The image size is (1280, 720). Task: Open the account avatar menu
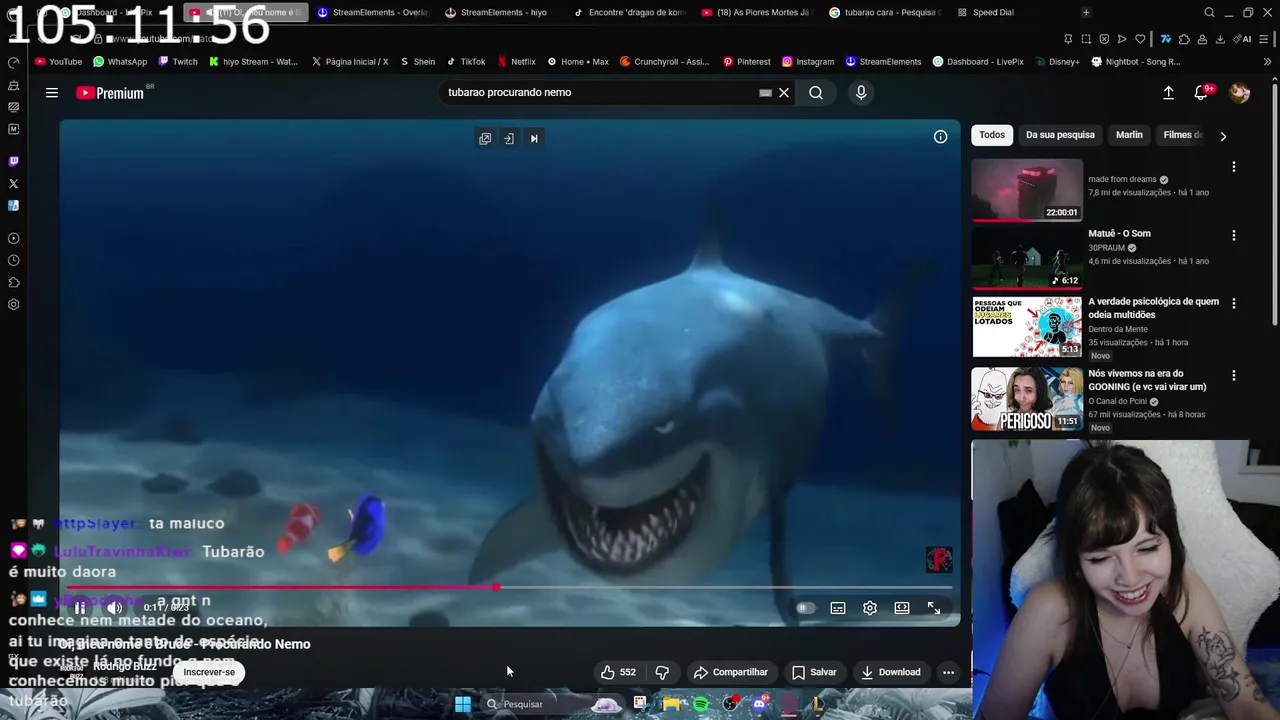[x=1239, y=93]
